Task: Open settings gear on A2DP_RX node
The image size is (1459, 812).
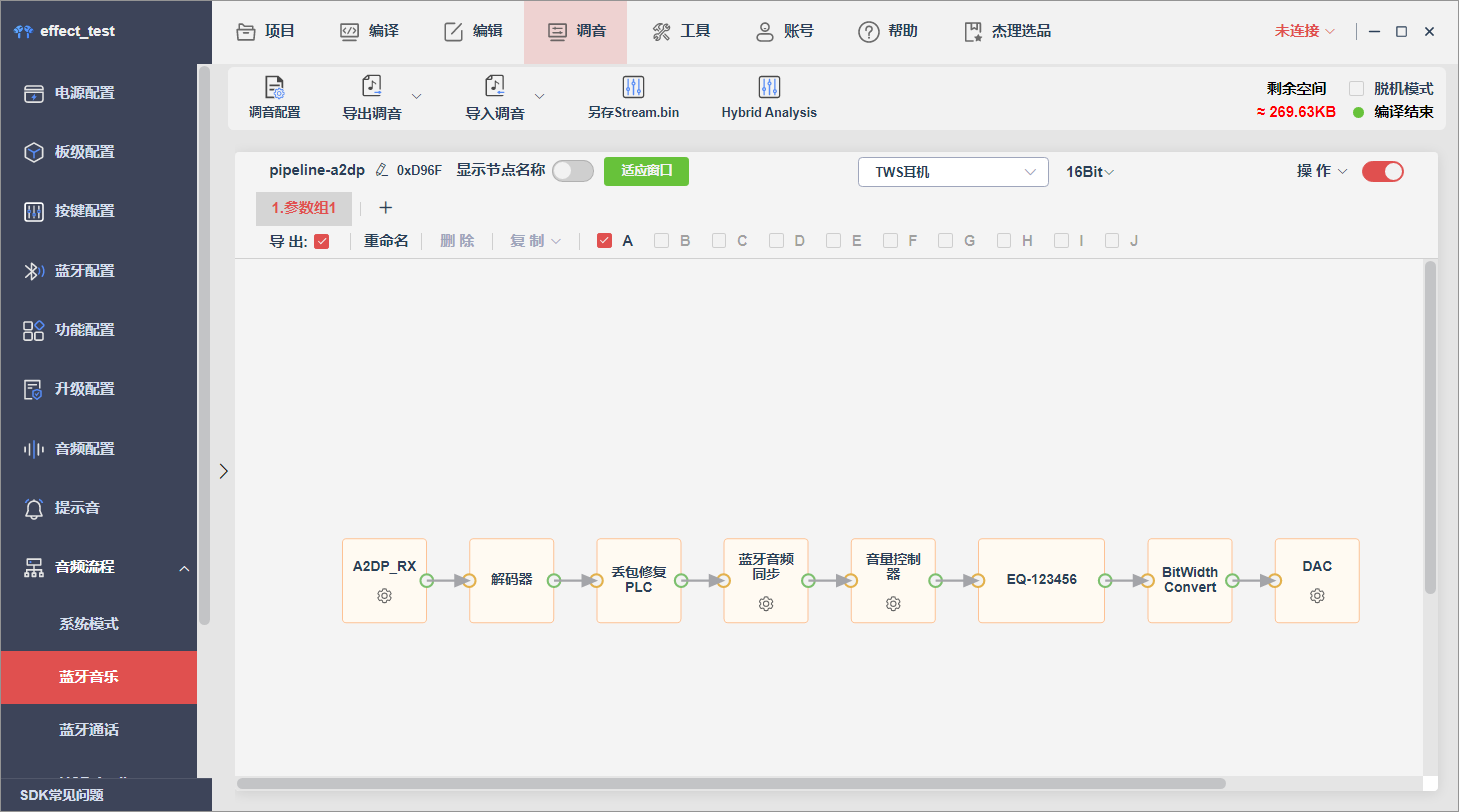Action: click(x=384, y=596)
